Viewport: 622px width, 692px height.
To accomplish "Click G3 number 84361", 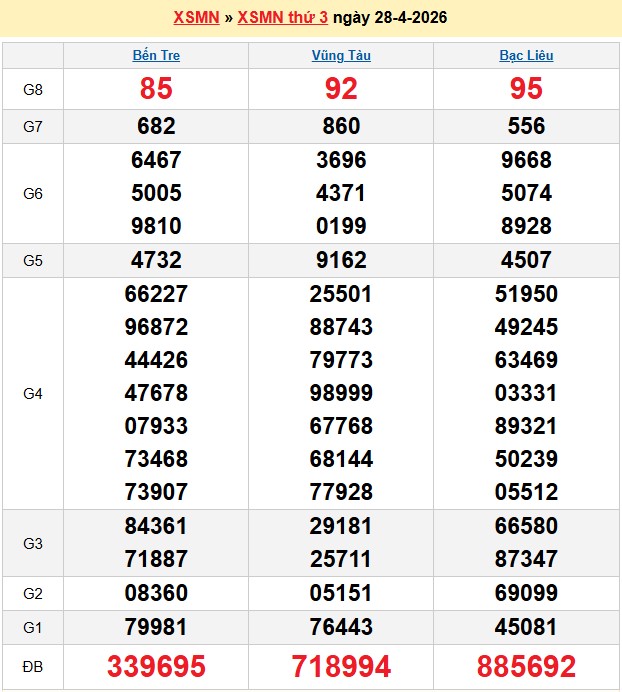I will (x=156, y=526).
